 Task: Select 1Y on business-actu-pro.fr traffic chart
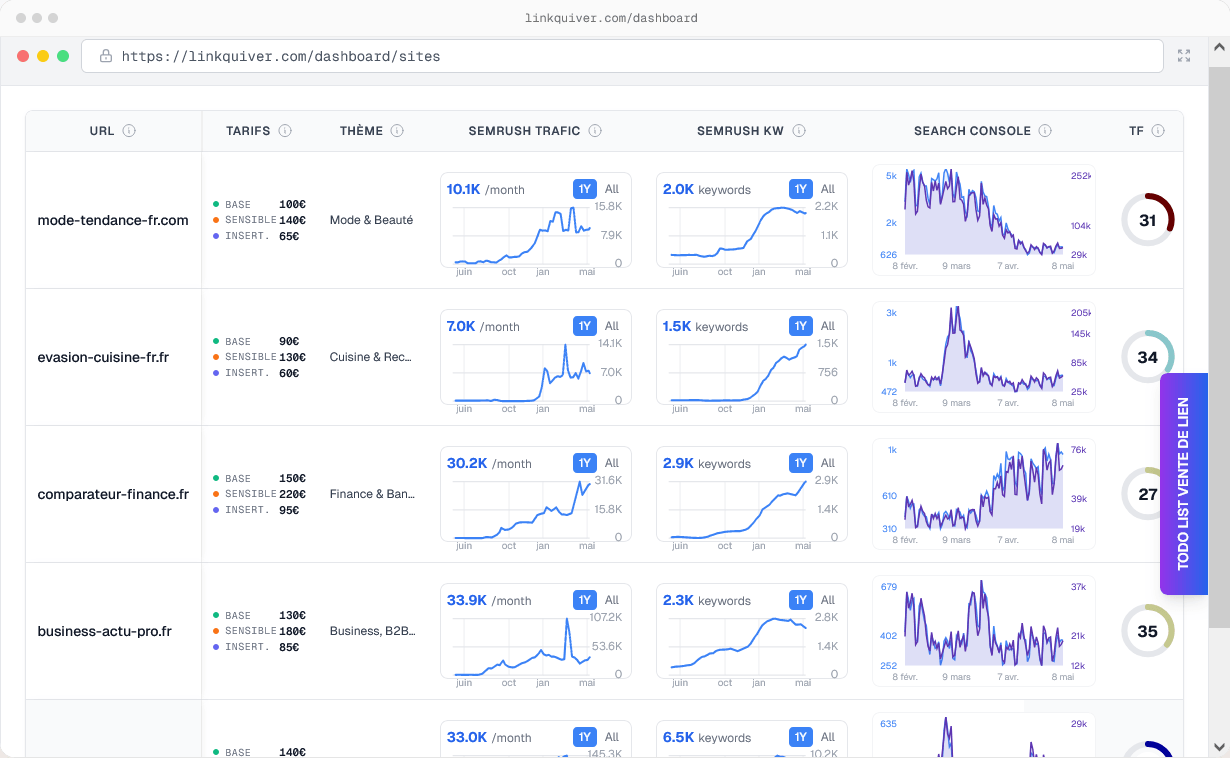[585, 600]
